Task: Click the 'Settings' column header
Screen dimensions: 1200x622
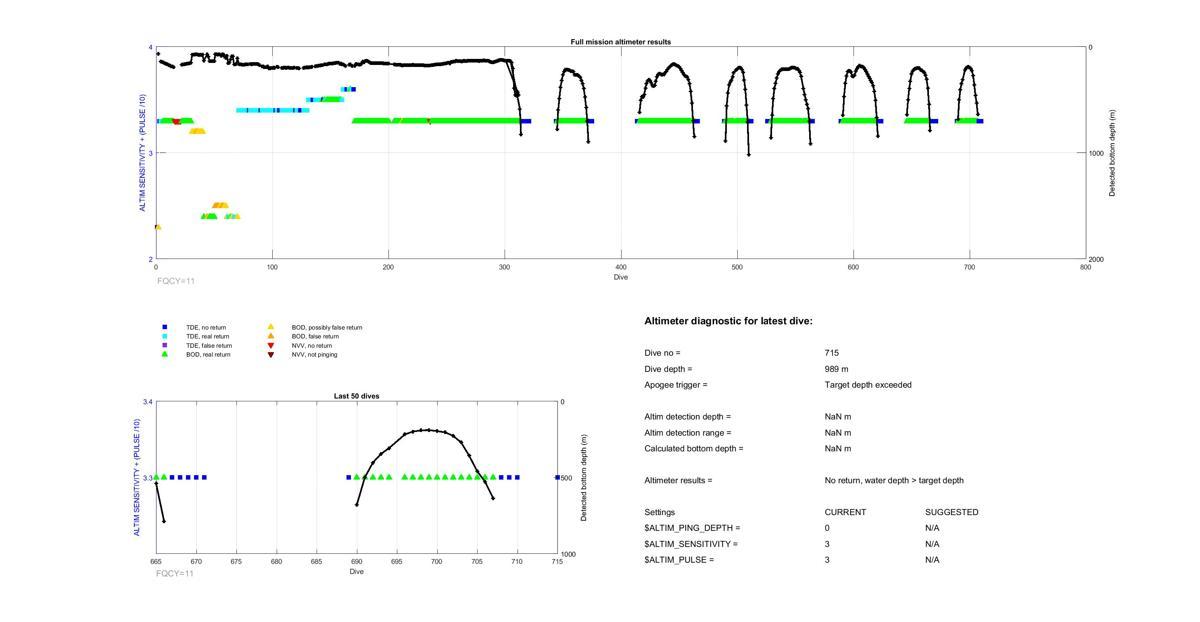Action: [x=660, y=512]
